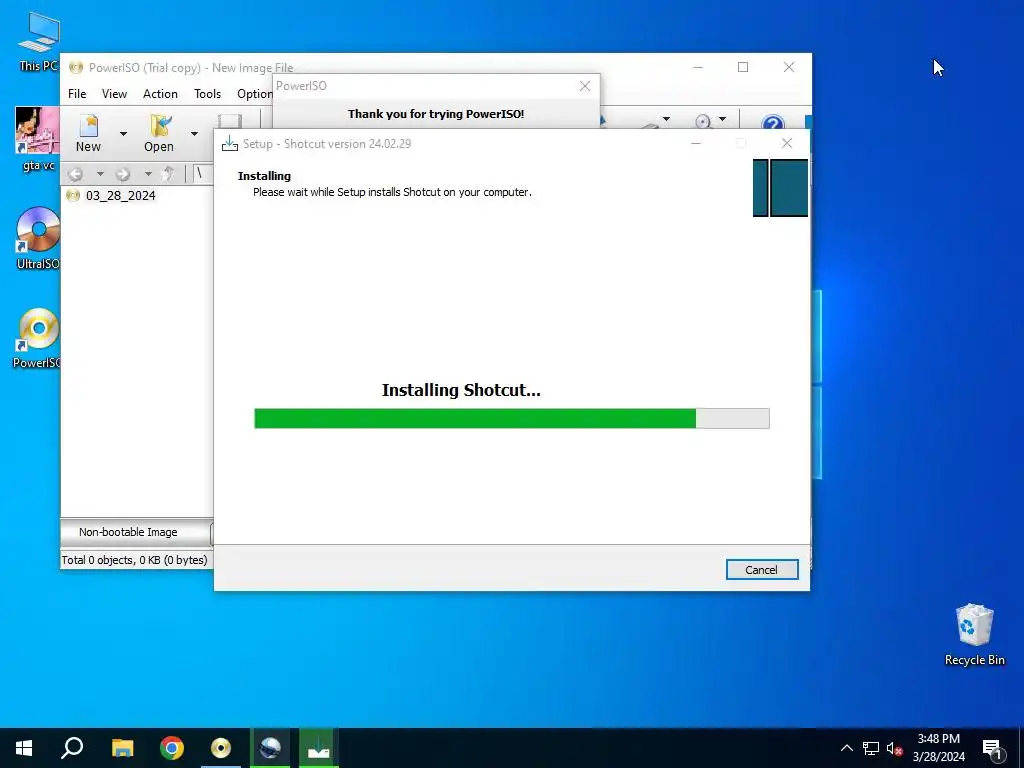The height and width of the screenshot is (768, 1024).
Task: Click the Forward navigation arrow in PowerISO
Action: [x=123, y=174]
